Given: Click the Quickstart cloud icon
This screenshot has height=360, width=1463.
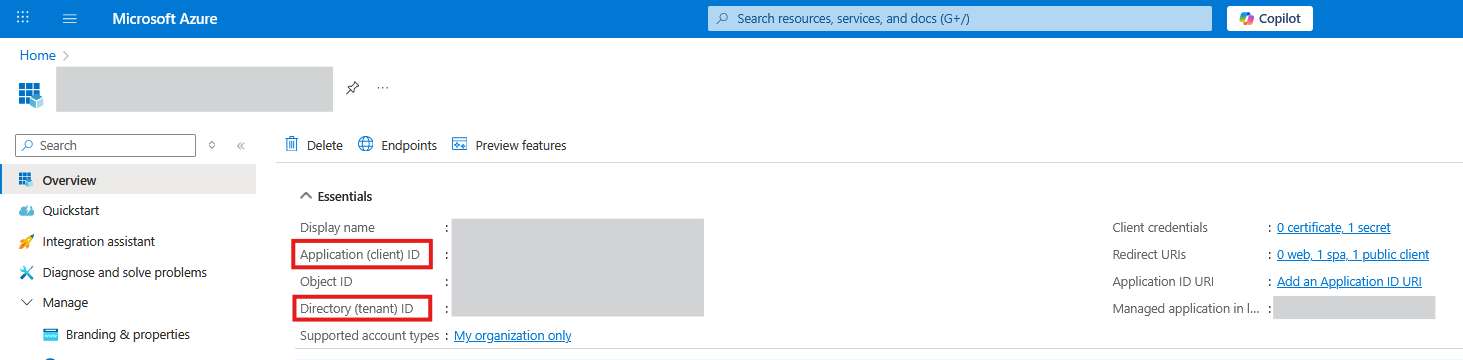Looking at the screenshot, I should click(26, 211).
